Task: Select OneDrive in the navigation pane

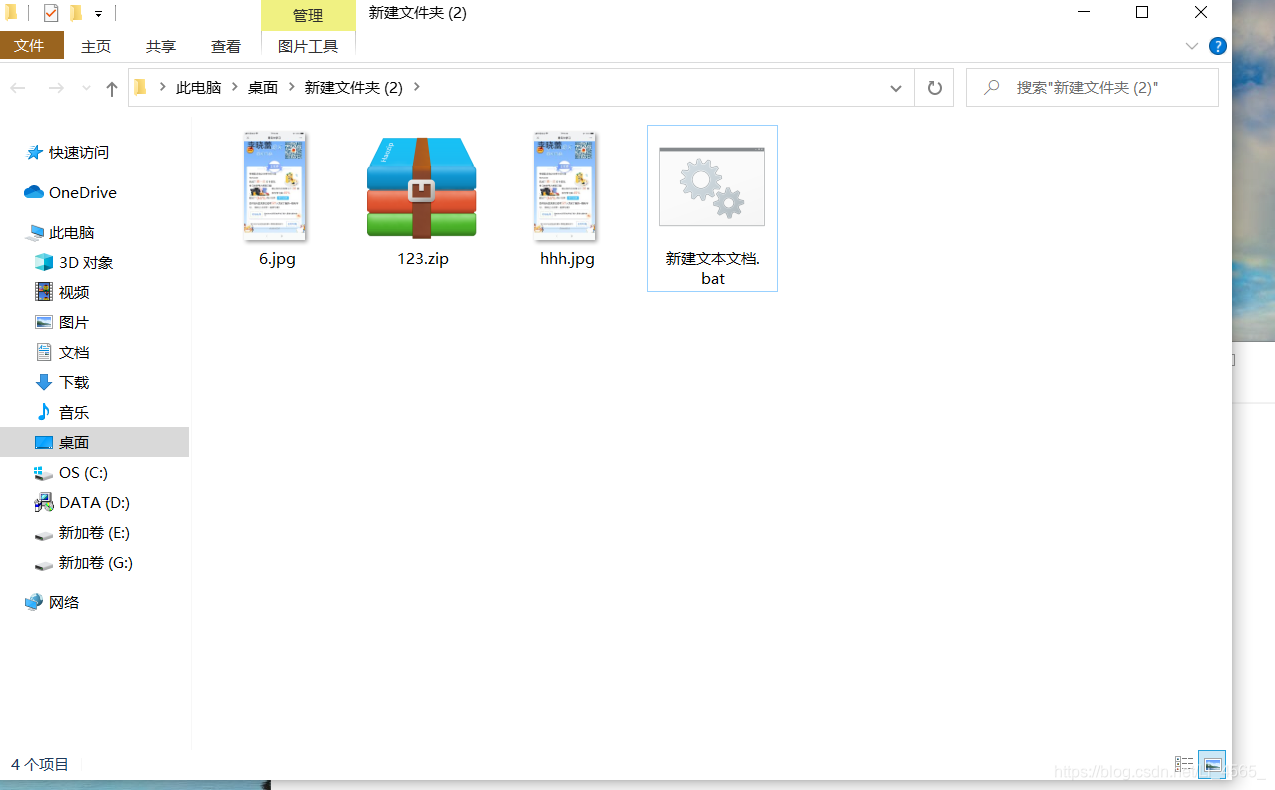Action: tap(82, 192)
